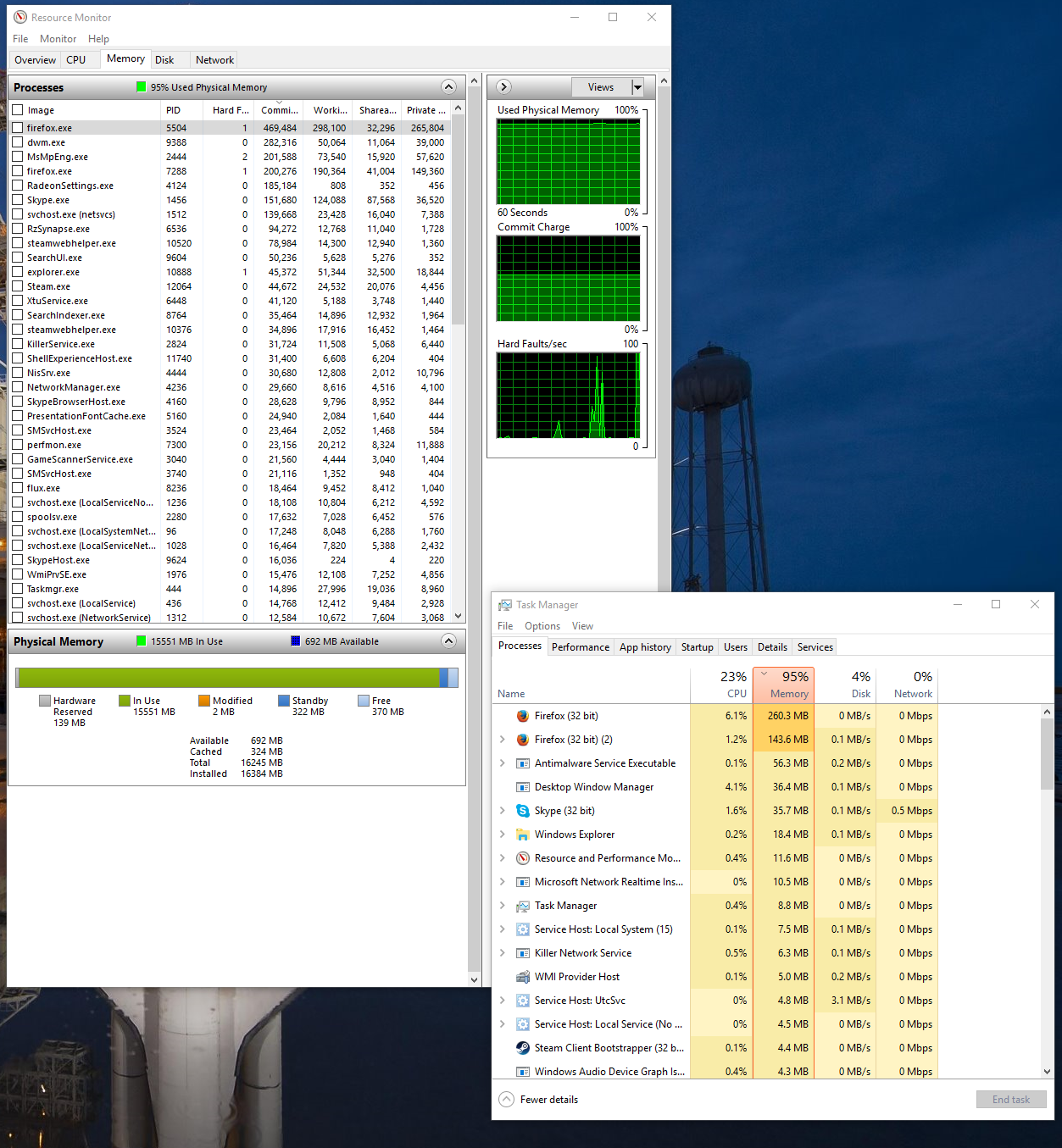Click the green In Use legend swatch
The image size is (1062, 1148).
point(125,701)
